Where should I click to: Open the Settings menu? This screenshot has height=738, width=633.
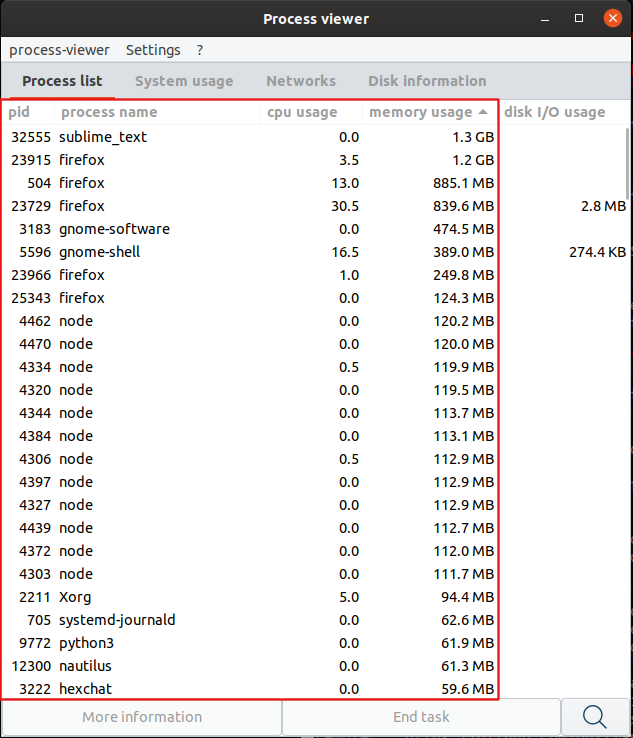pos(153,50)
